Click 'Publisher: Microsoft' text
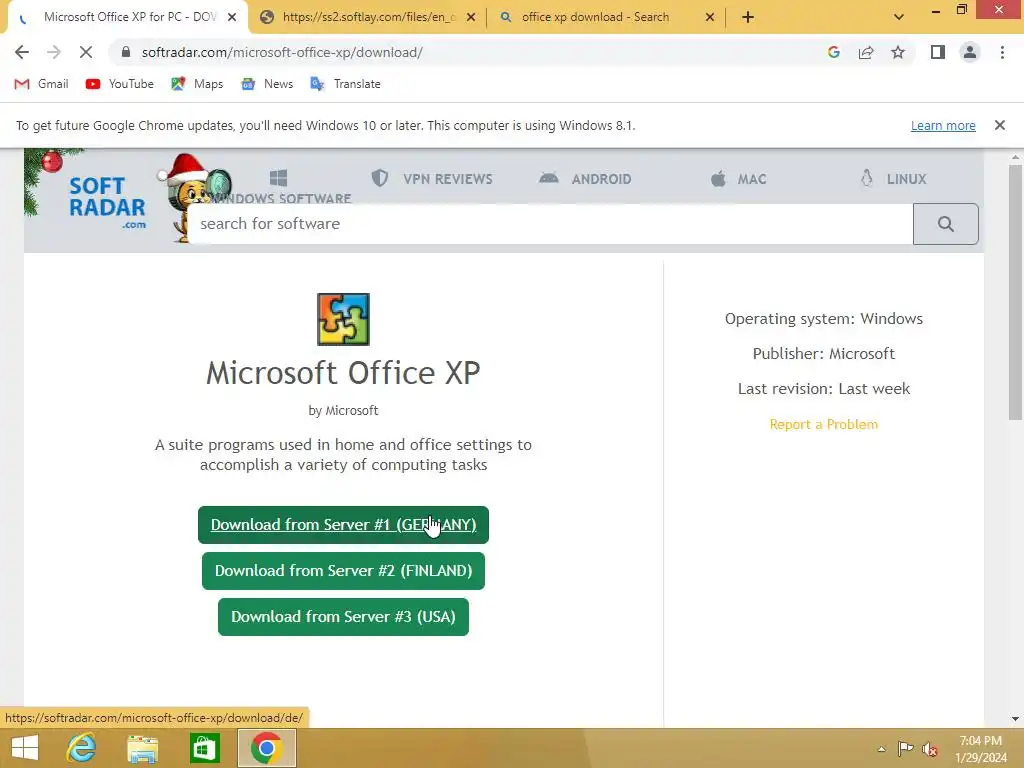The height and width of the screenshot is (768, 1024). click(x=824, y=354)
